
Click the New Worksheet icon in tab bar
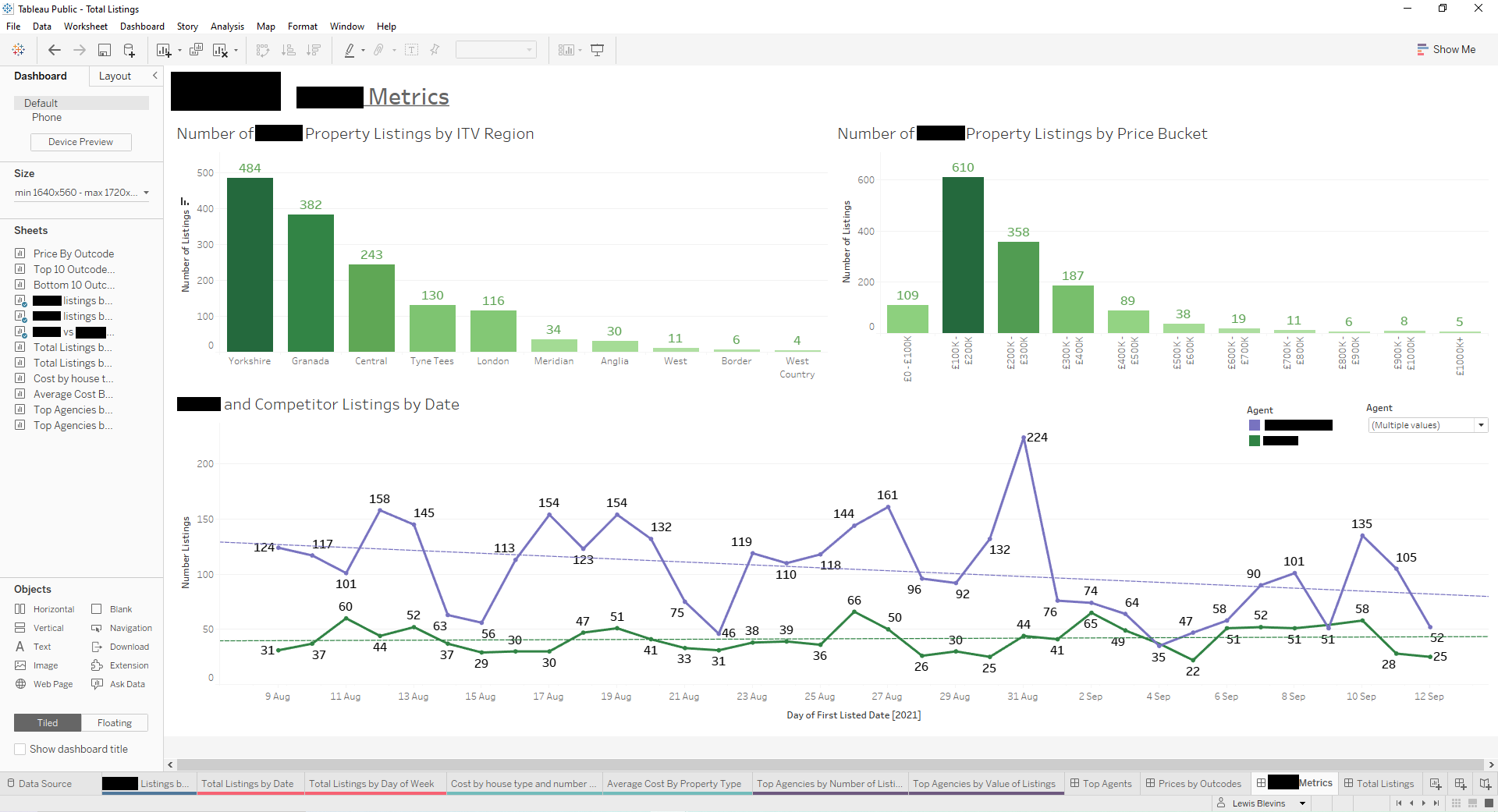pyautogui.click(x=1436, y=784)
